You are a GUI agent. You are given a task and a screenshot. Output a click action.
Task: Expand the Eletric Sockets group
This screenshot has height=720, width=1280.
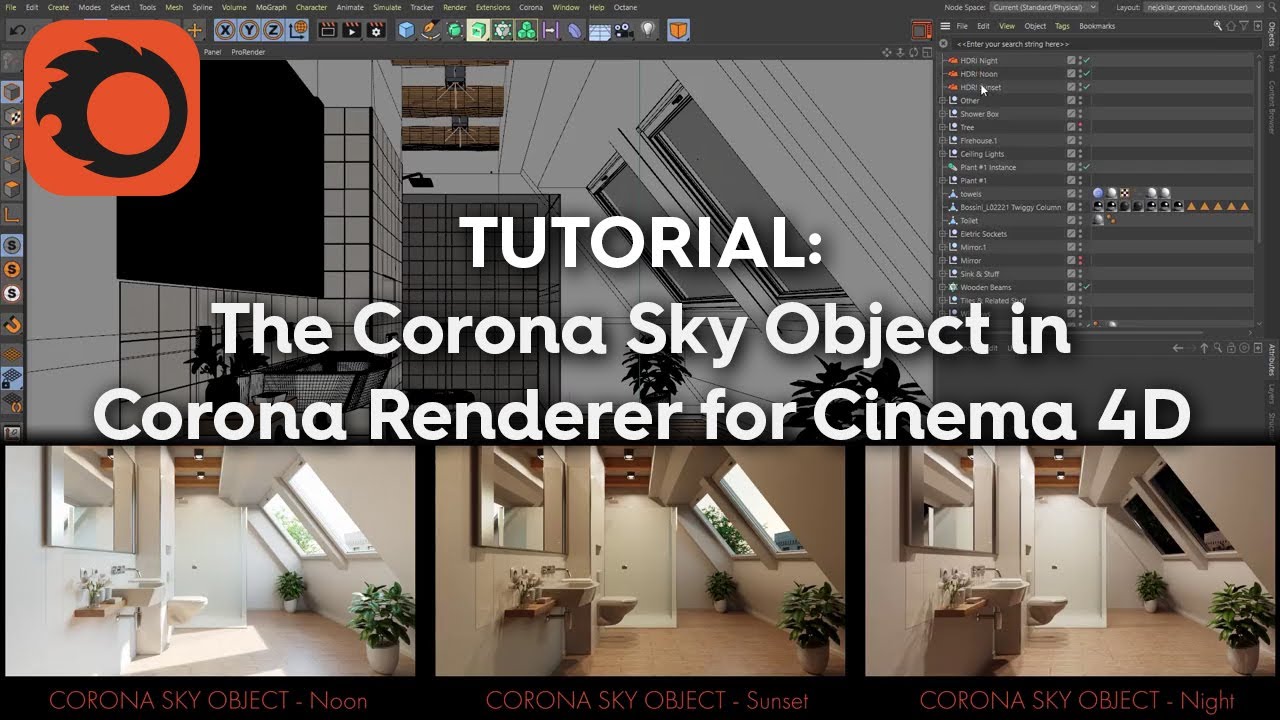tap(942, 234)
